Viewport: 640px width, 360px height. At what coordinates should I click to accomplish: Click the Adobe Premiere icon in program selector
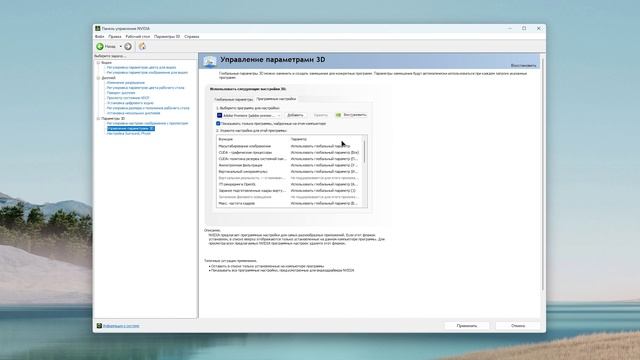click(219, 116)
